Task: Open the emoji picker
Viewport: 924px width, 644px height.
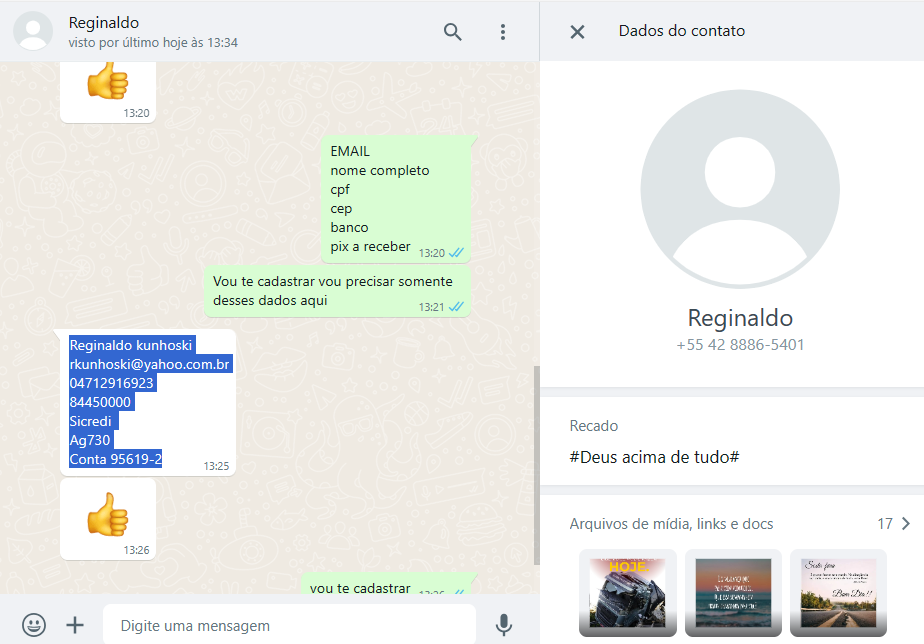Action: [34, 625]
